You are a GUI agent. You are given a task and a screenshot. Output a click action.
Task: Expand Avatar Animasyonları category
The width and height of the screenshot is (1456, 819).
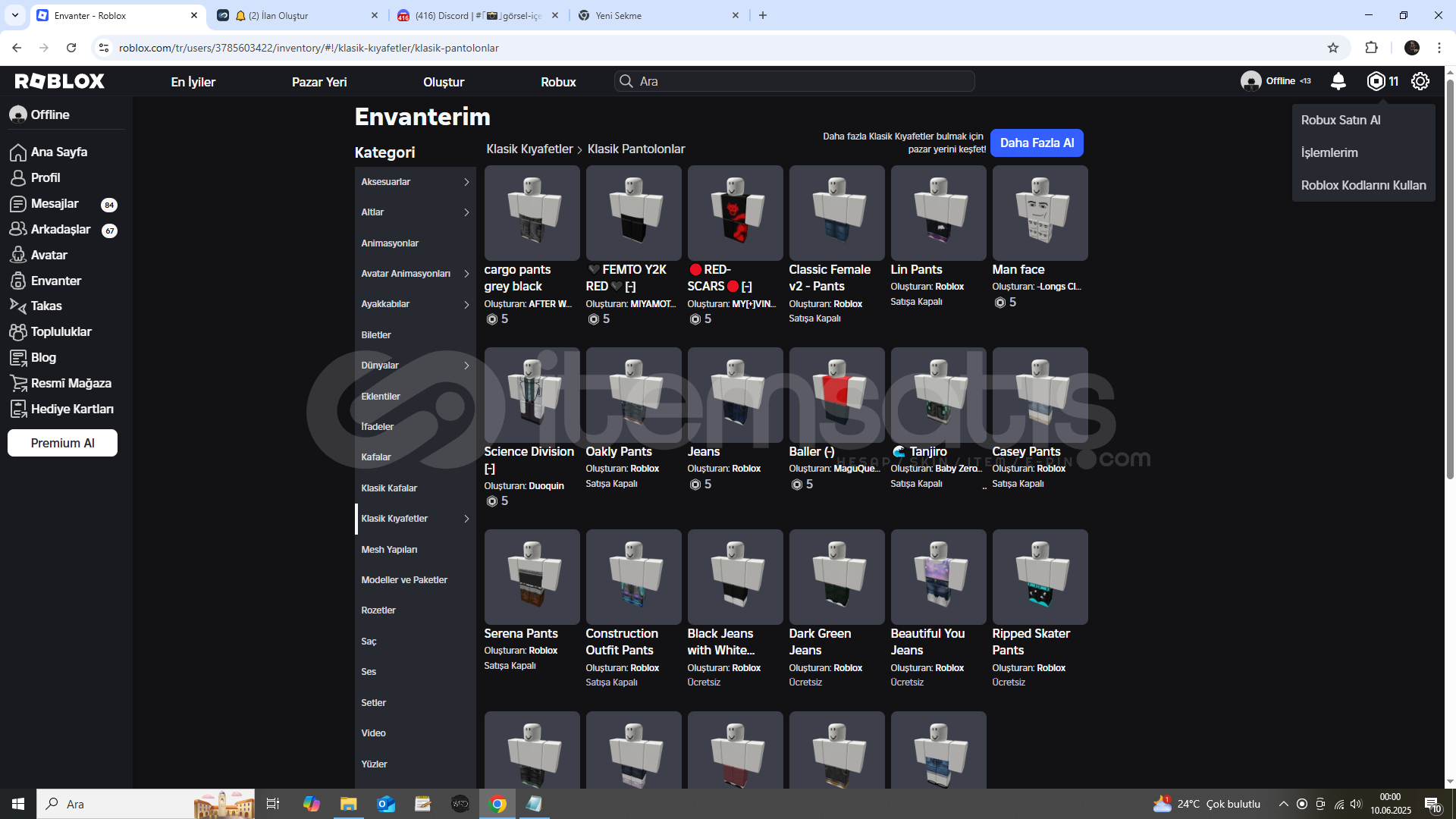coord(416,274)
